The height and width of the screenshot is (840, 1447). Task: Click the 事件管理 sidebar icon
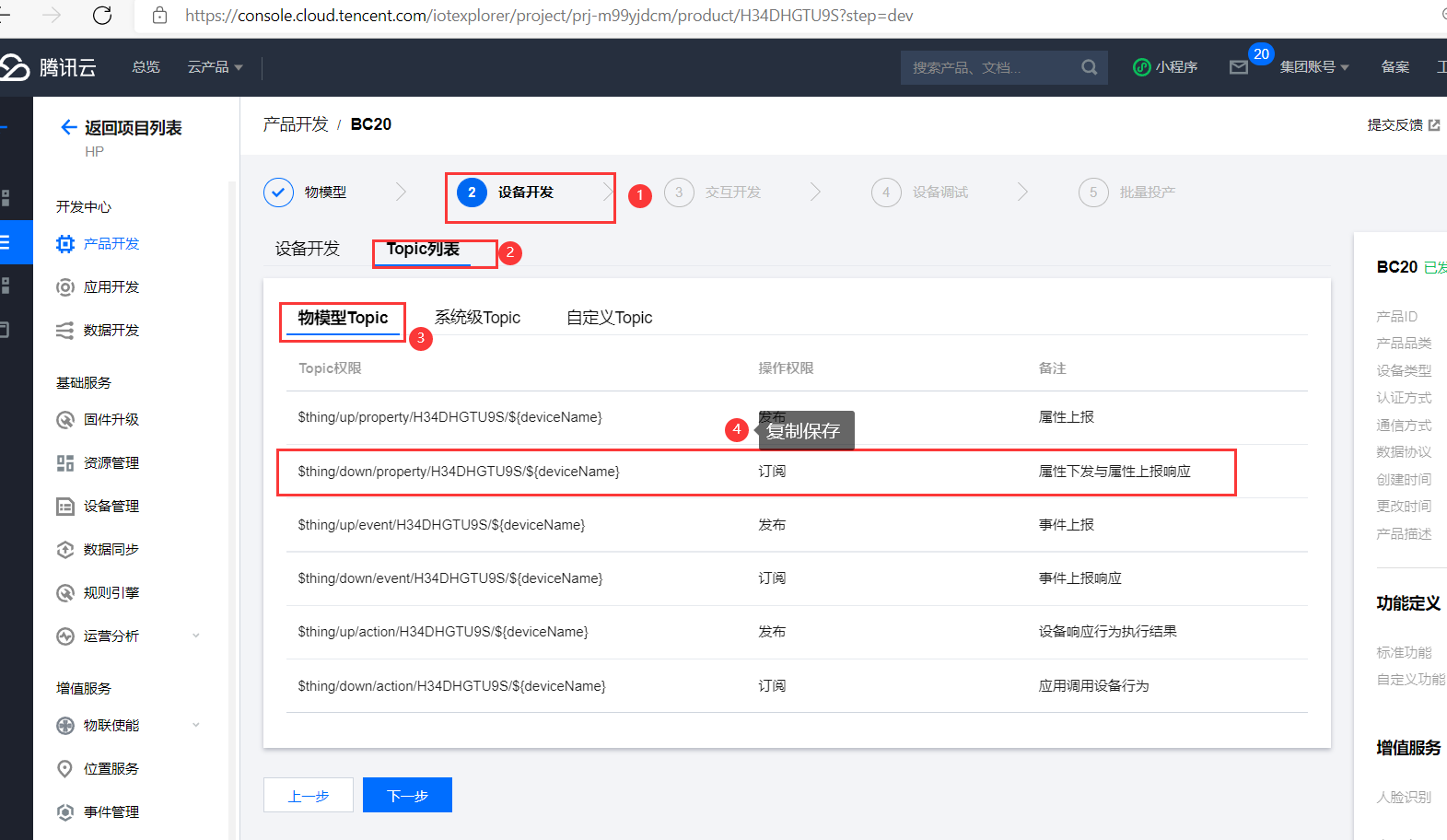point(64,812)
